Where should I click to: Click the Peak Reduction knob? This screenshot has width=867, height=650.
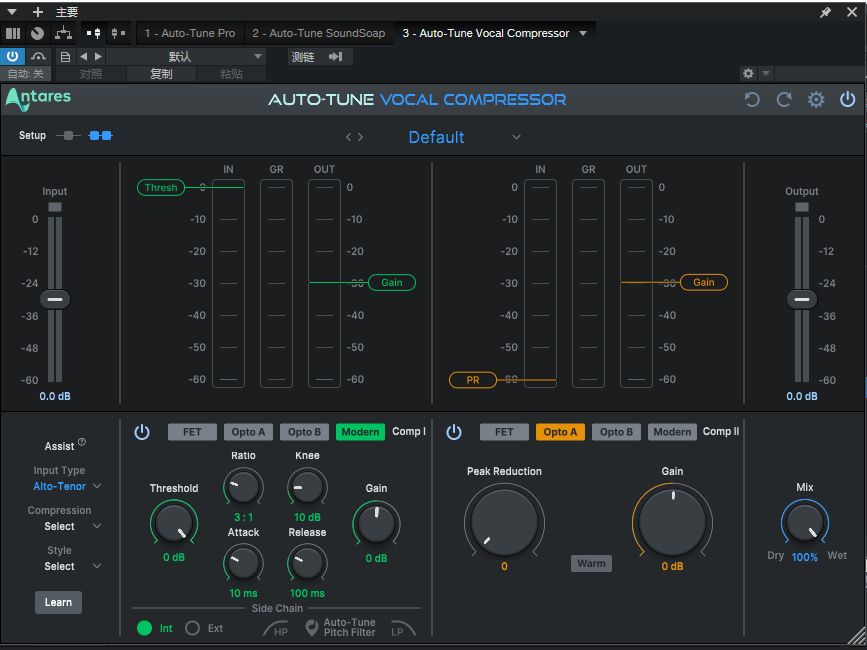point(504,521)
